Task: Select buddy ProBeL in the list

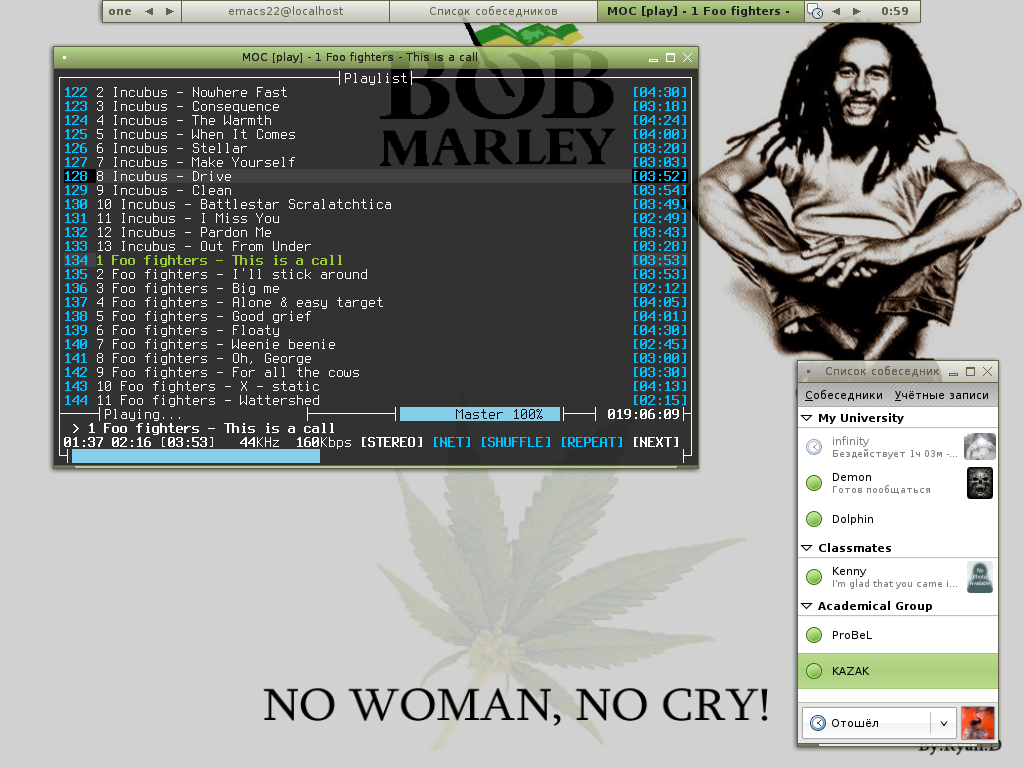Action: coord(898,635)
